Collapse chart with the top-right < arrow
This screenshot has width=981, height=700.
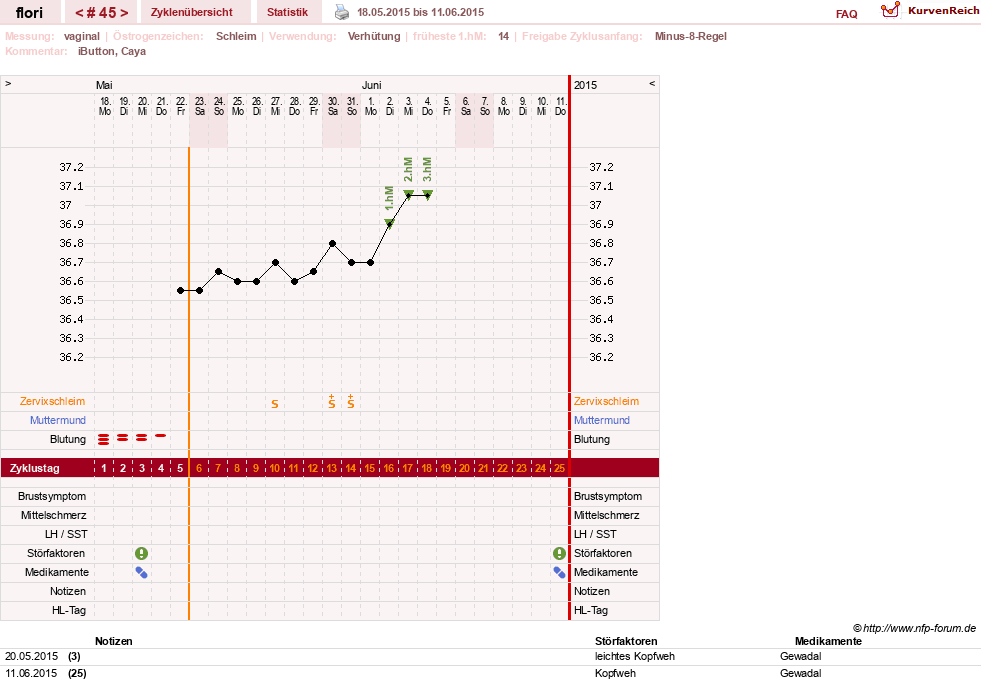[x=652, y=84]
